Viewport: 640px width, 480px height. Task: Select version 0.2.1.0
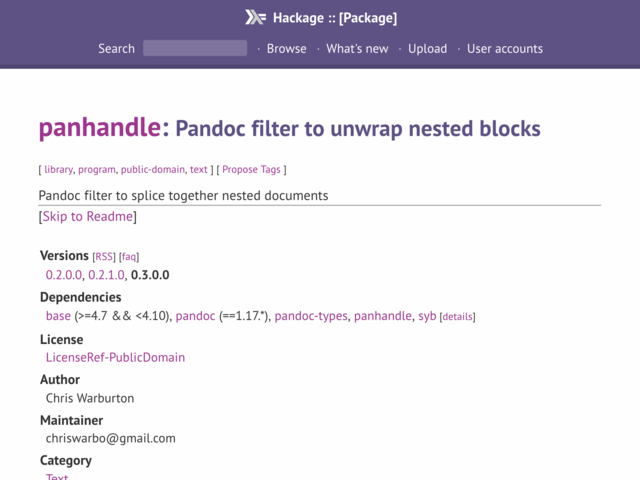coord(106,275)
